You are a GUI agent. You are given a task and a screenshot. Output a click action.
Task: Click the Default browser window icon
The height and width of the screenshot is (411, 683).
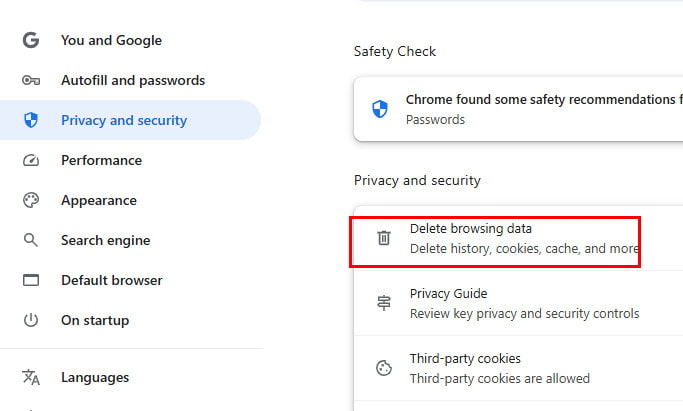(31, 280)
